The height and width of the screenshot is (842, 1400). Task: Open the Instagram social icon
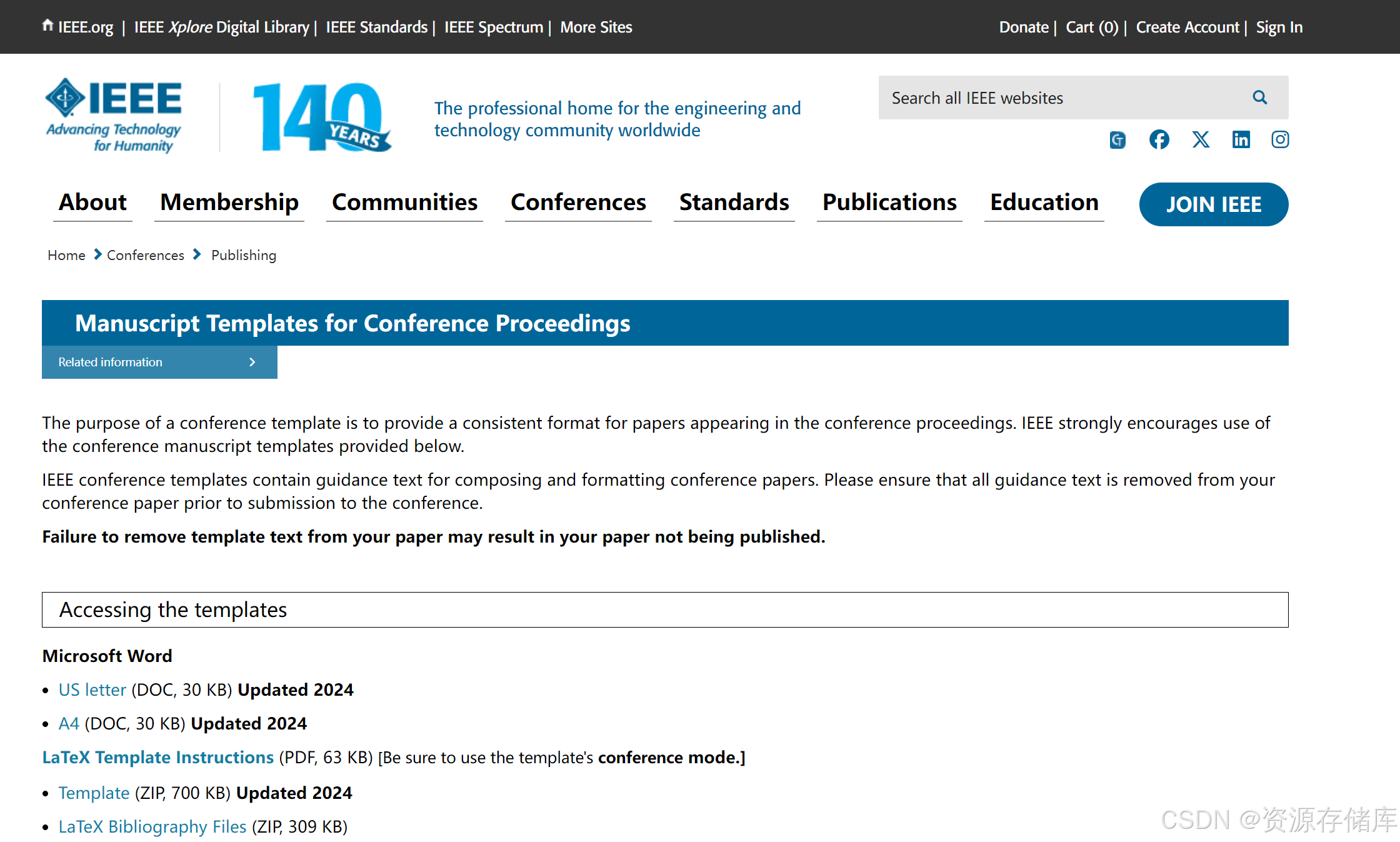(1279, 139)
